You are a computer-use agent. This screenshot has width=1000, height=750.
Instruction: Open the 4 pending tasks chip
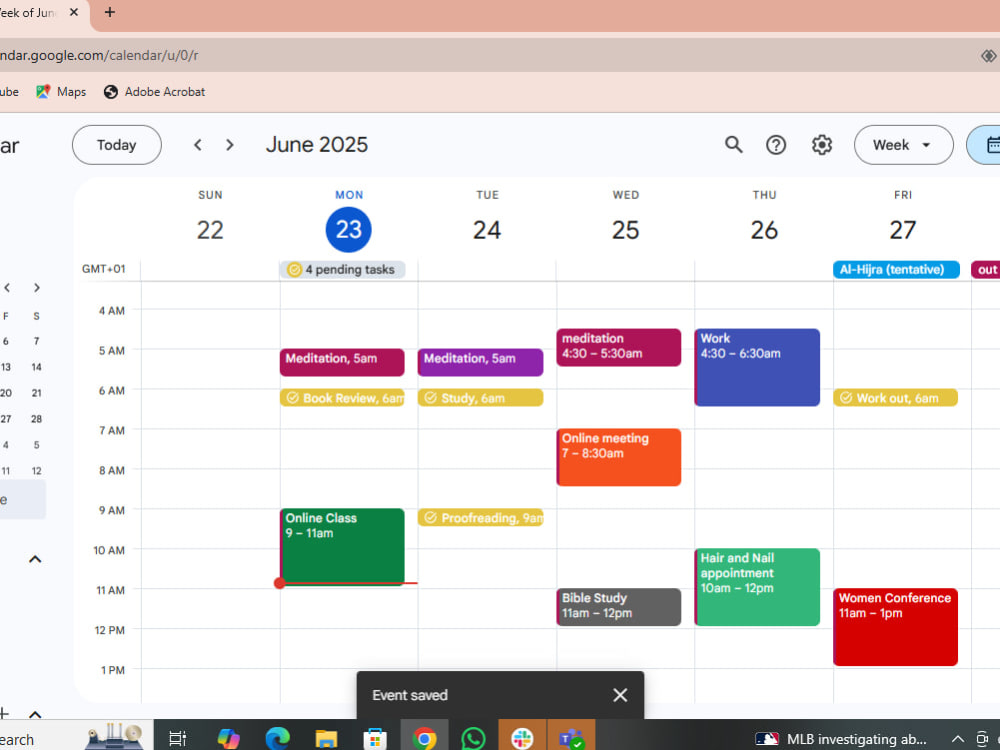342,269
